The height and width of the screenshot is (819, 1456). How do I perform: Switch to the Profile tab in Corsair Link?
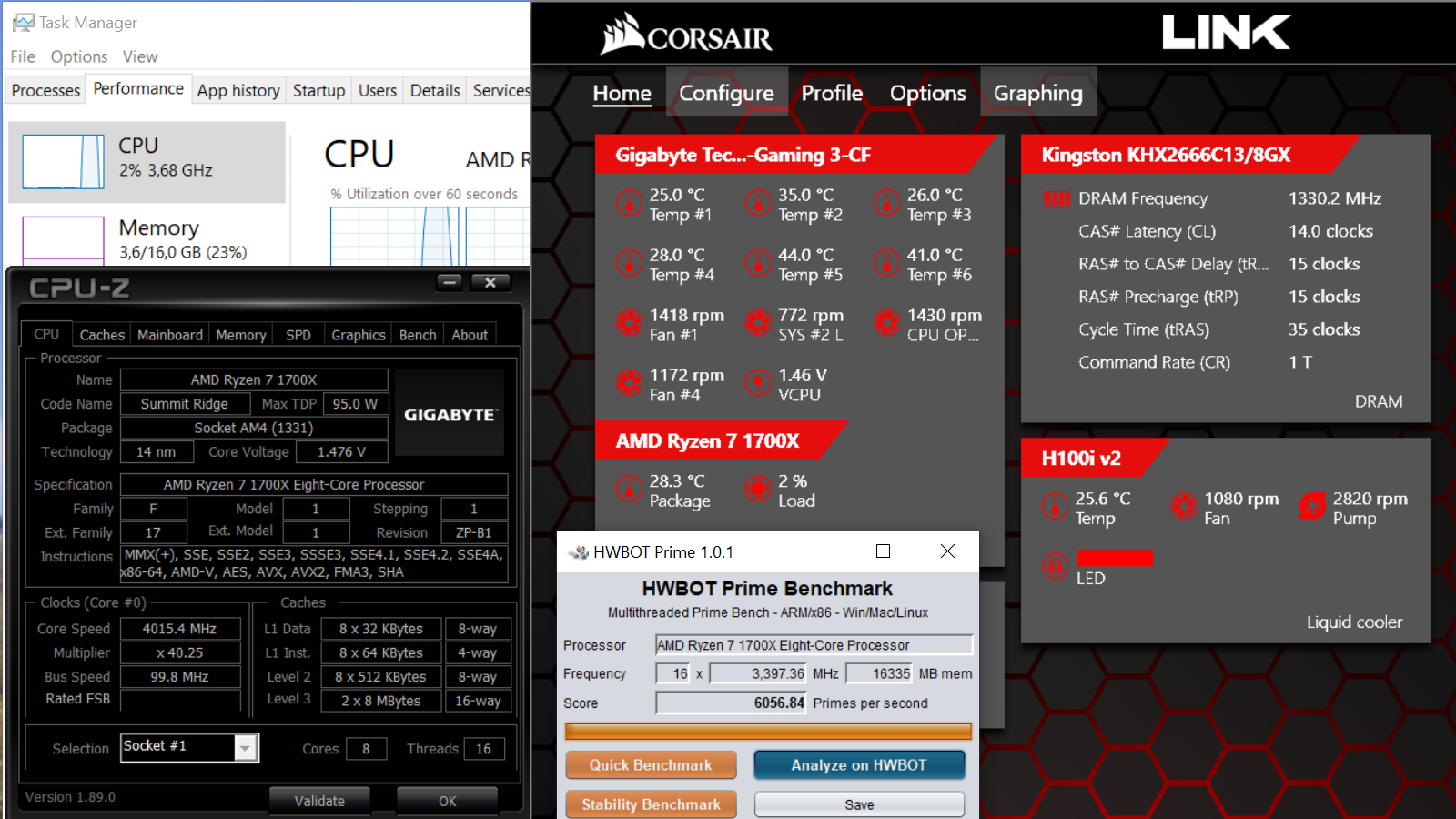[832, 93]
